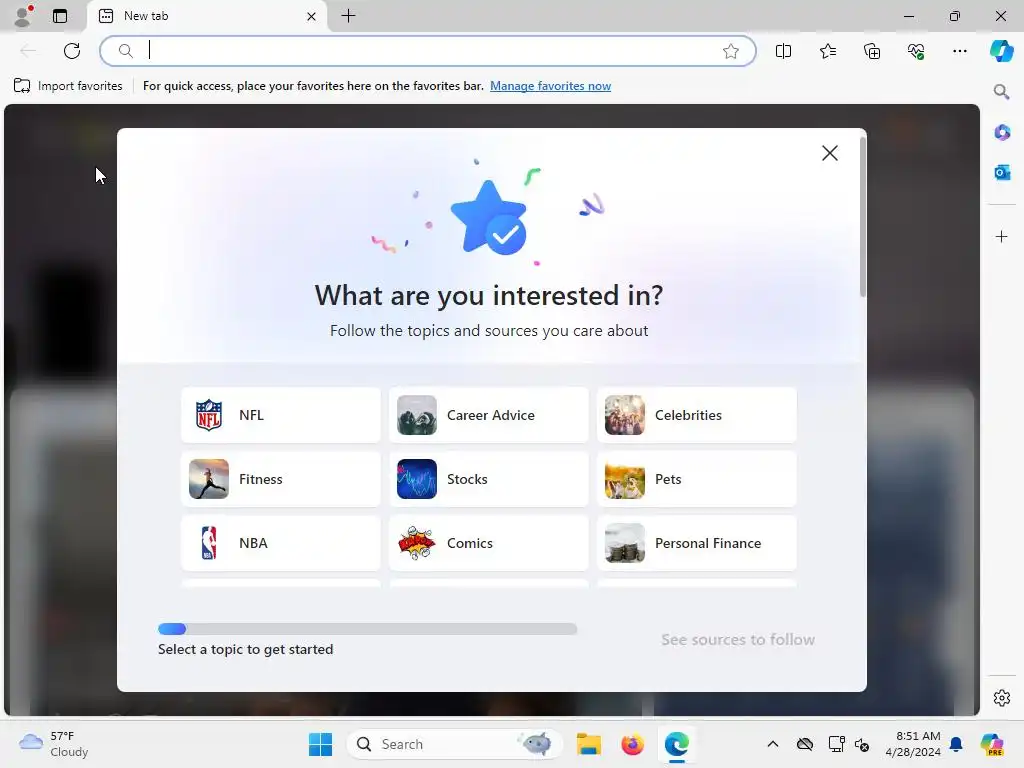Screen dimensions: 1024x768
Task: Customize sidebar with plus icon
Action: (x=1001, y=236)
